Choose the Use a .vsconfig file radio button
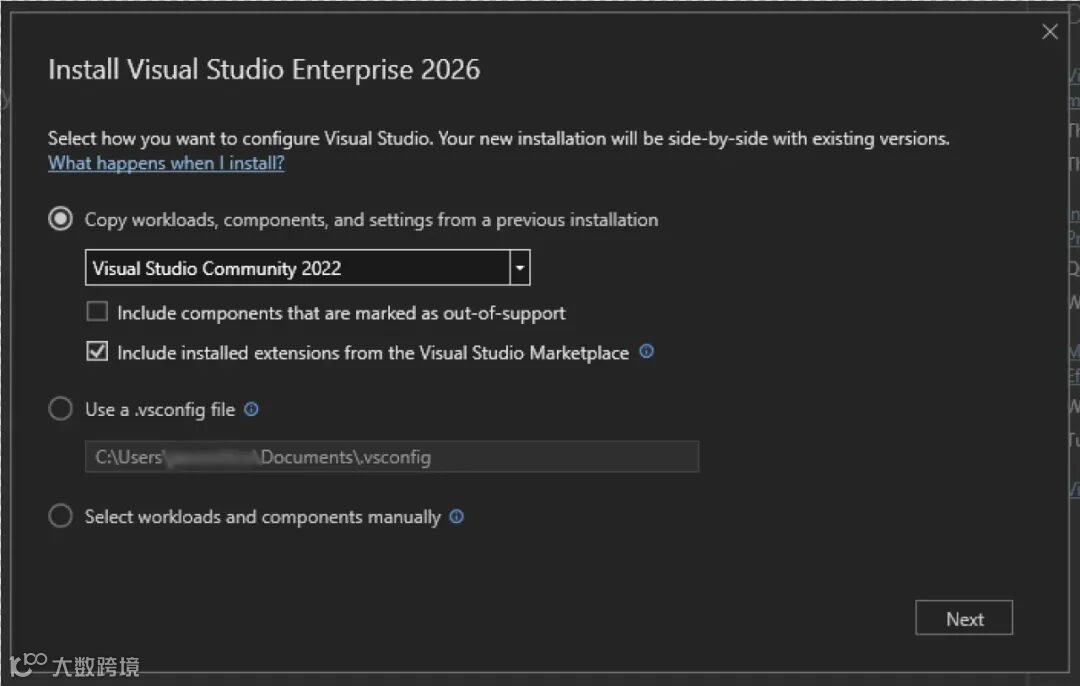 click(x=61, y=409)
